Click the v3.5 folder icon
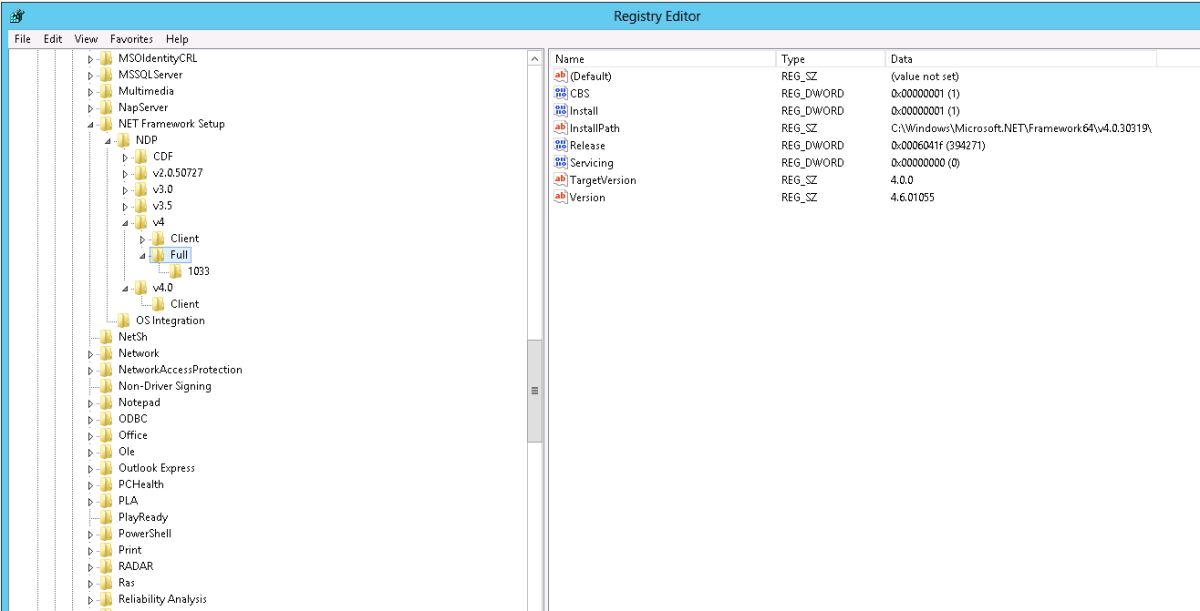The image size is (1200, 611). (x=141, y=206)
